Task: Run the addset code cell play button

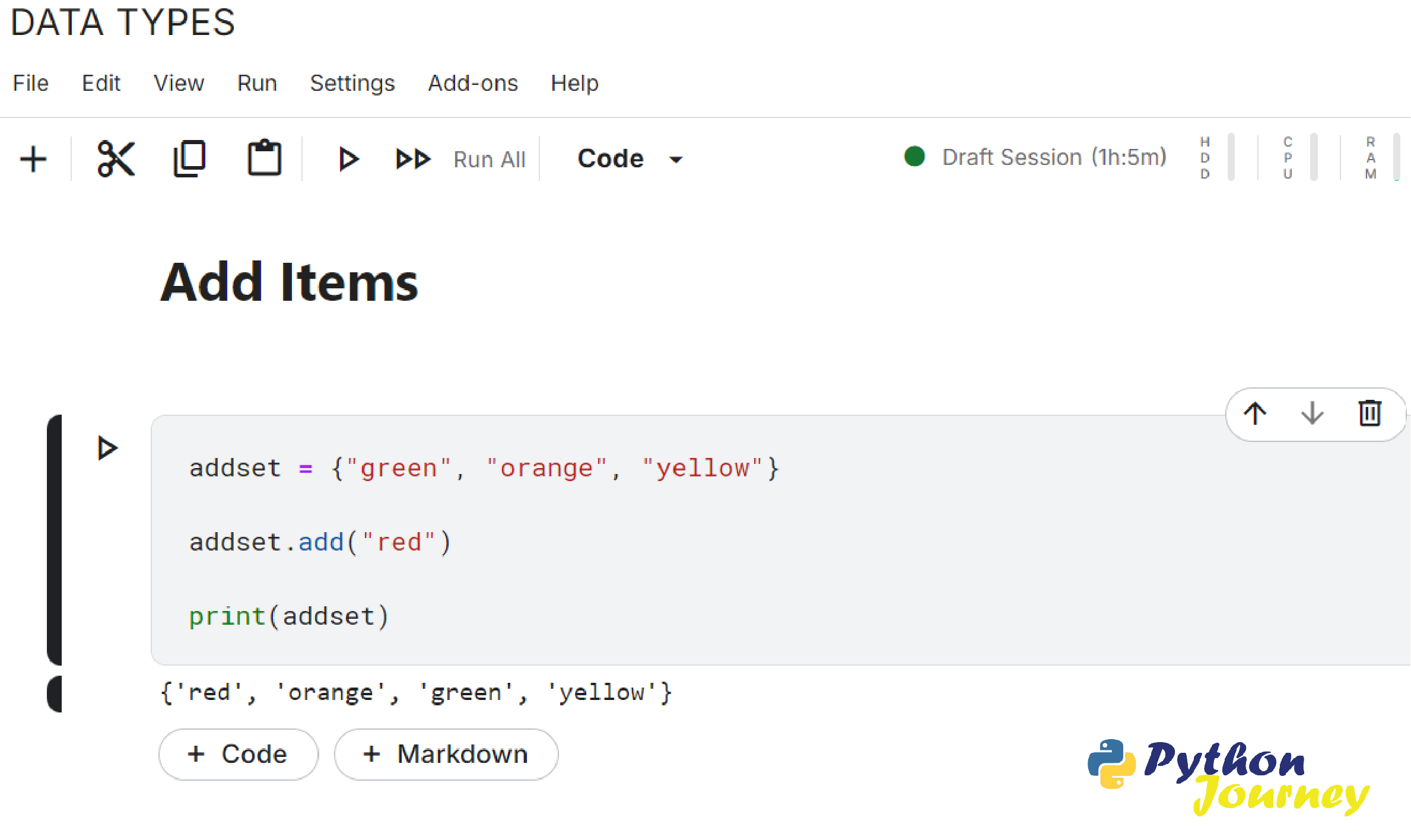Action: [x=107, y=448]
